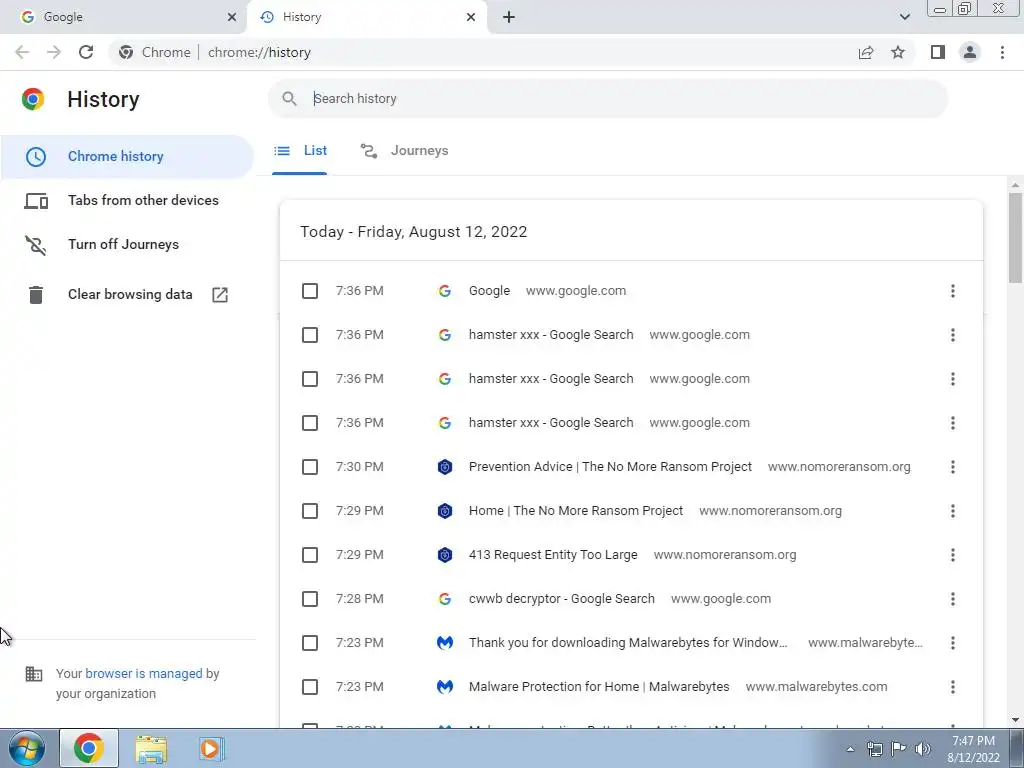
Task: Click the search magnifier icon
Action: coord(289,99)
